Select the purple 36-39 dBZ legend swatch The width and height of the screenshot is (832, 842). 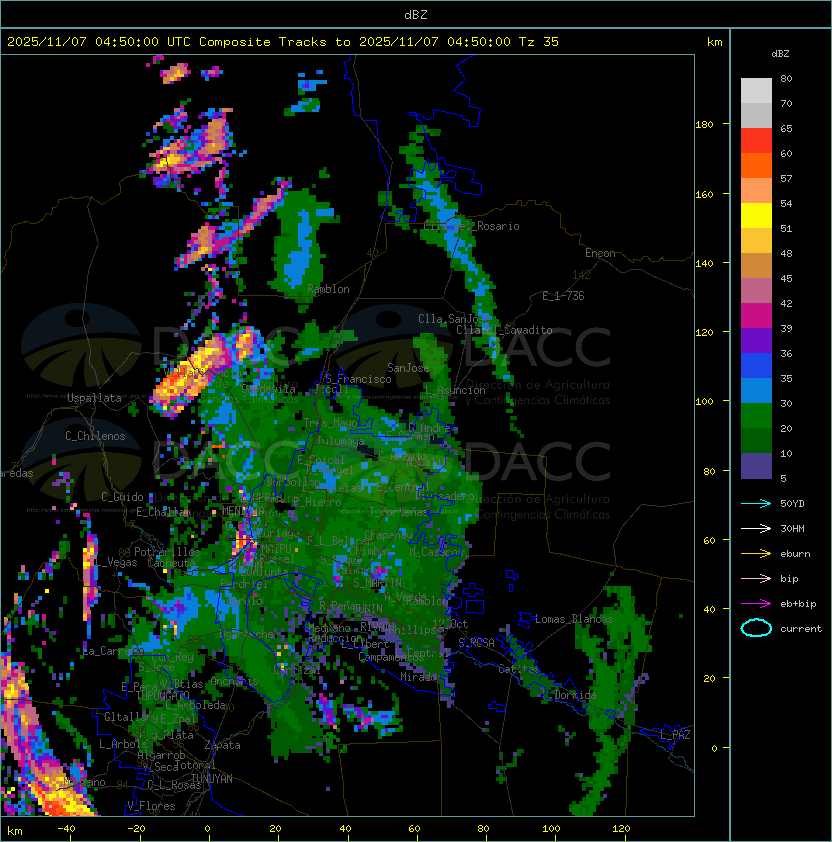pos(756,341)
